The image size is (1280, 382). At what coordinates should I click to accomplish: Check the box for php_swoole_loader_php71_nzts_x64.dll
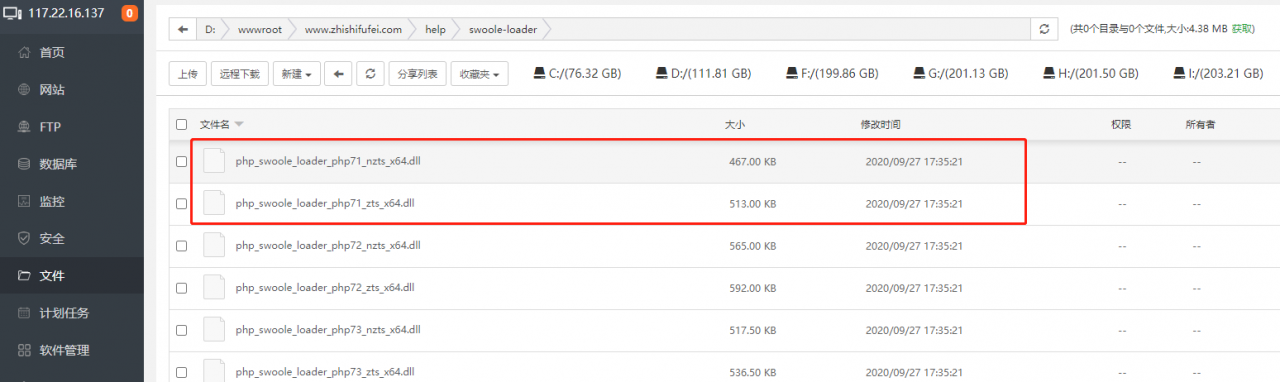pos(181,161)
